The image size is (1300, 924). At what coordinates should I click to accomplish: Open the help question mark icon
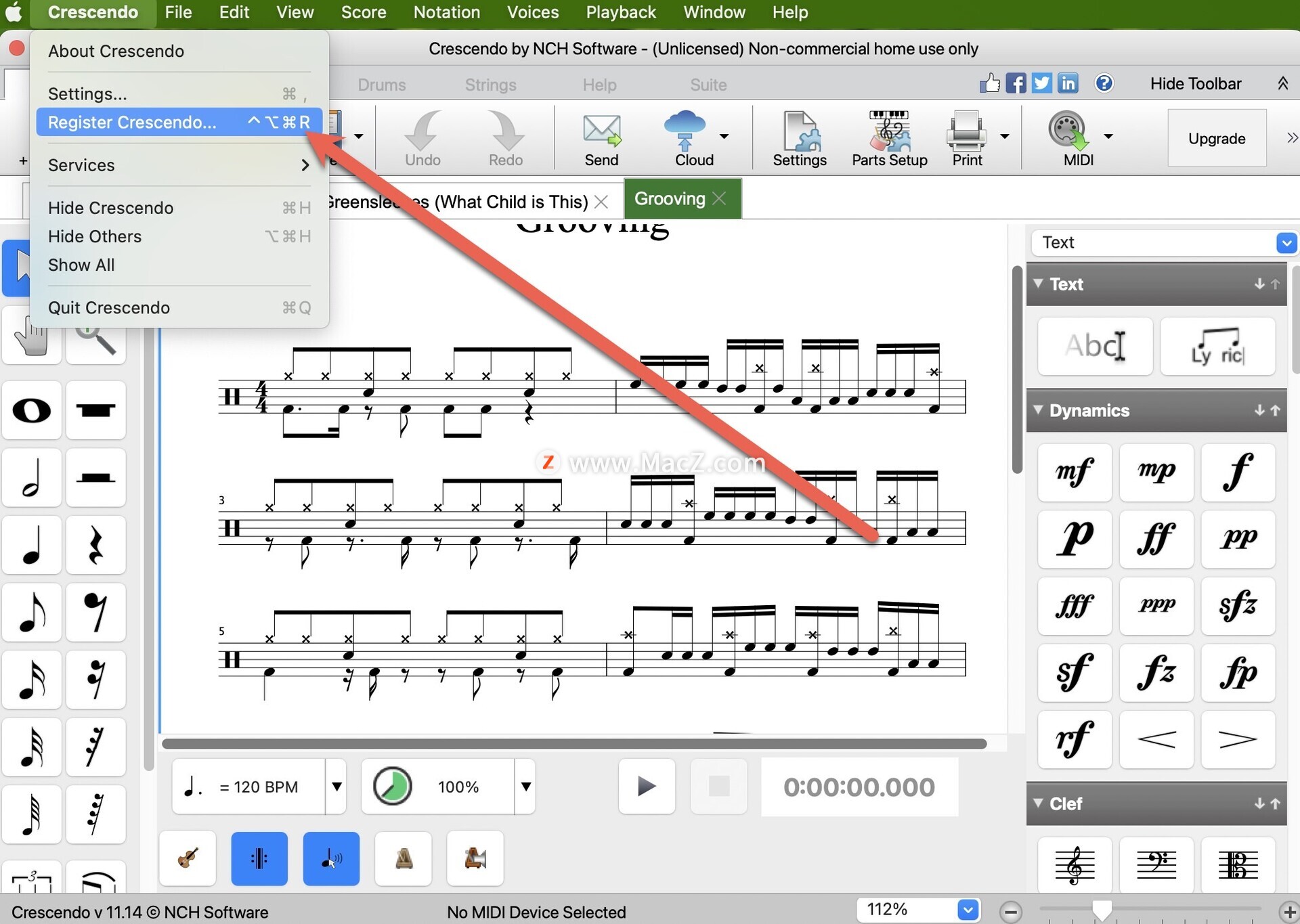[x=1104, y=83]
